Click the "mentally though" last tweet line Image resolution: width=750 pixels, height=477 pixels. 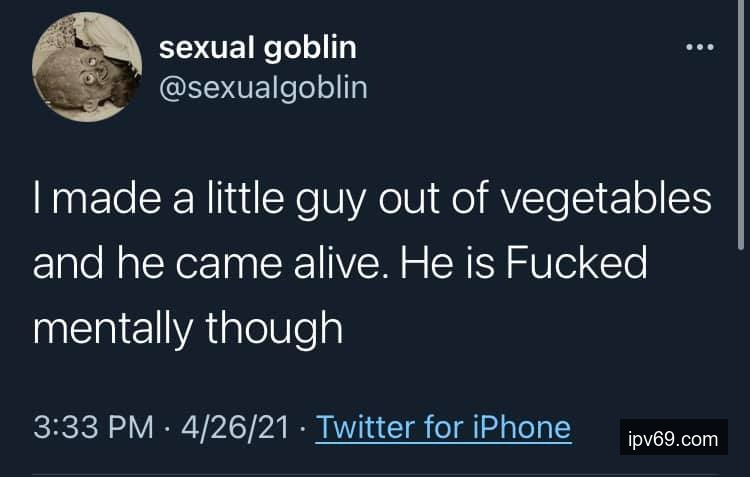coord(187,328)
